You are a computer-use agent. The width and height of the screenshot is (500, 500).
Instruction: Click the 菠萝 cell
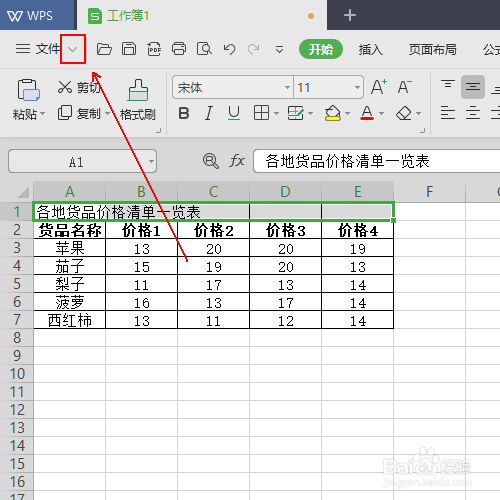69,302
